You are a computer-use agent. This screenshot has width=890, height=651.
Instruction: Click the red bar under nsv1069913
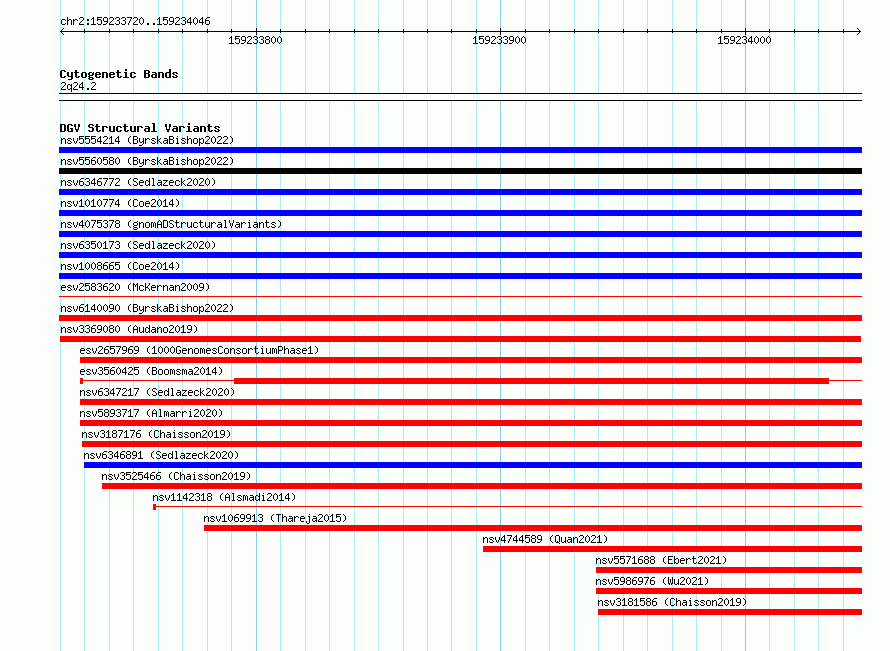pyautogui.click(x=533, y=528)
